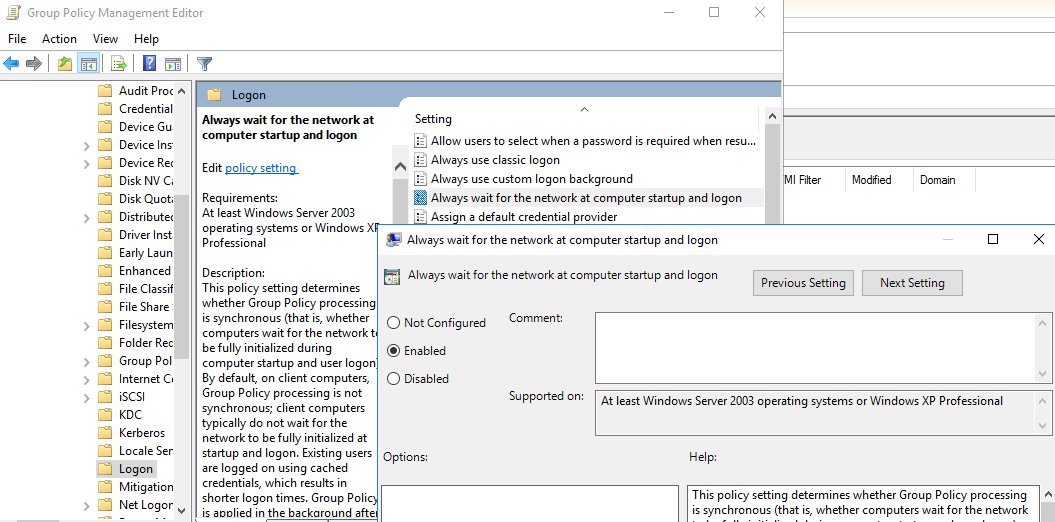Click the Previous Setting button

[803, 283]
